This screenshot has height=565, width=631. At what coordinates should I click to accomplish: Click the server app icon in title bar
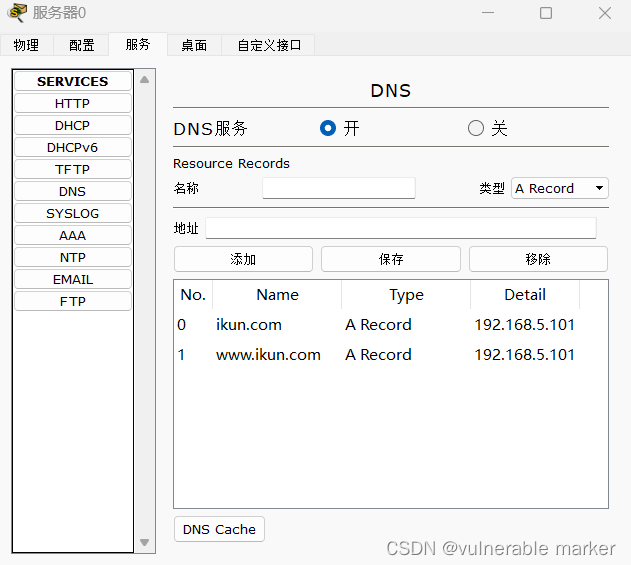(17, 12)
